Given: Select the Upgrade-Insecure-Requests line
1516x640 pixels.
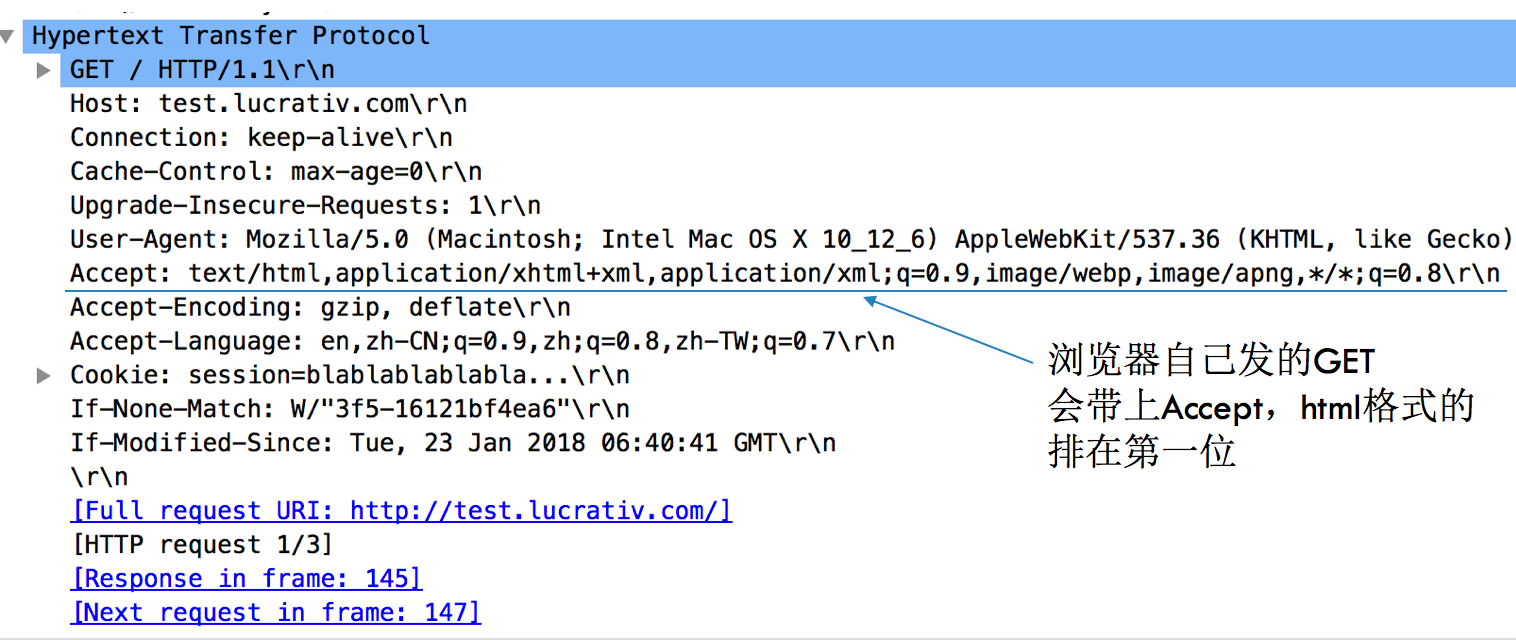Looking at the screenshot, I should (305, 206).
